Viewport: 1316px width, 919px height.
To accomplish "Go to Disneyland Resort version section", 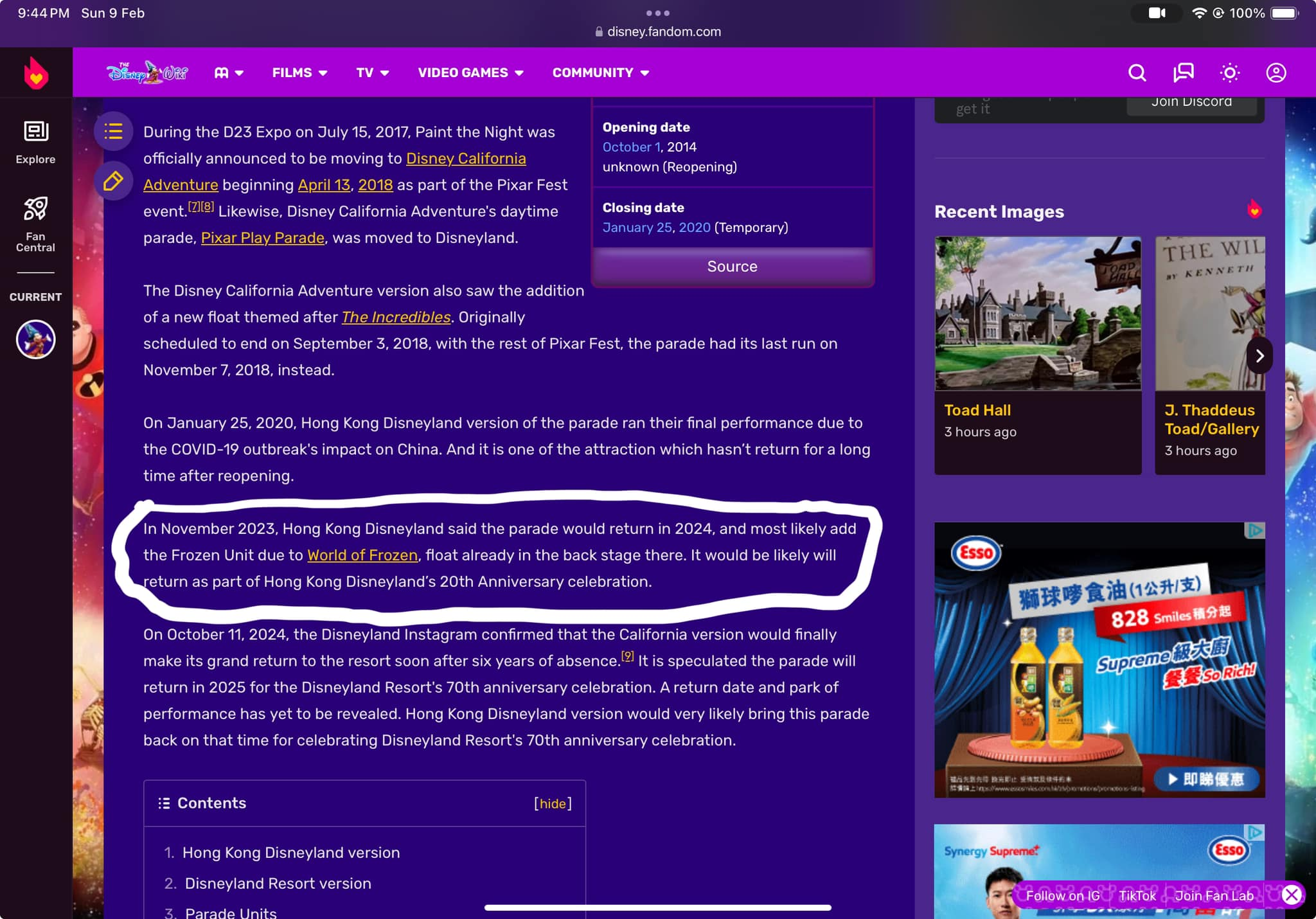I will [x=278, y=883].
